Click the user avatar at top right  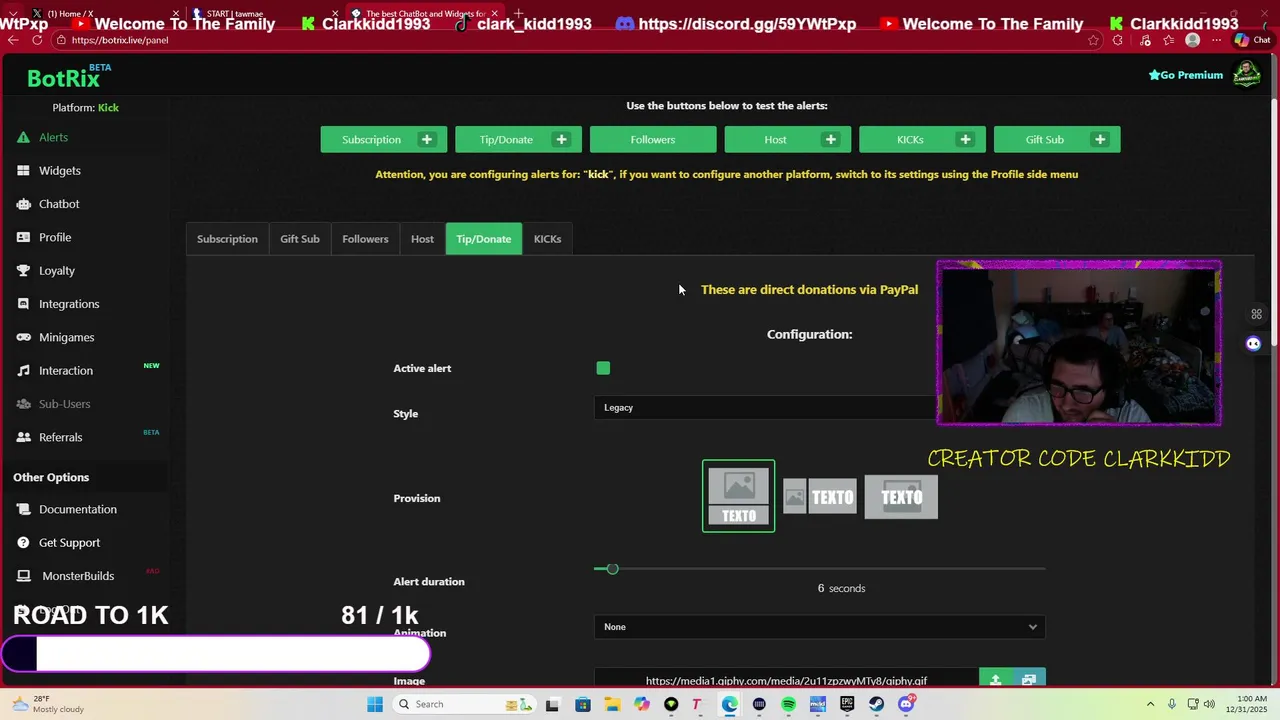pos(1246,74)
